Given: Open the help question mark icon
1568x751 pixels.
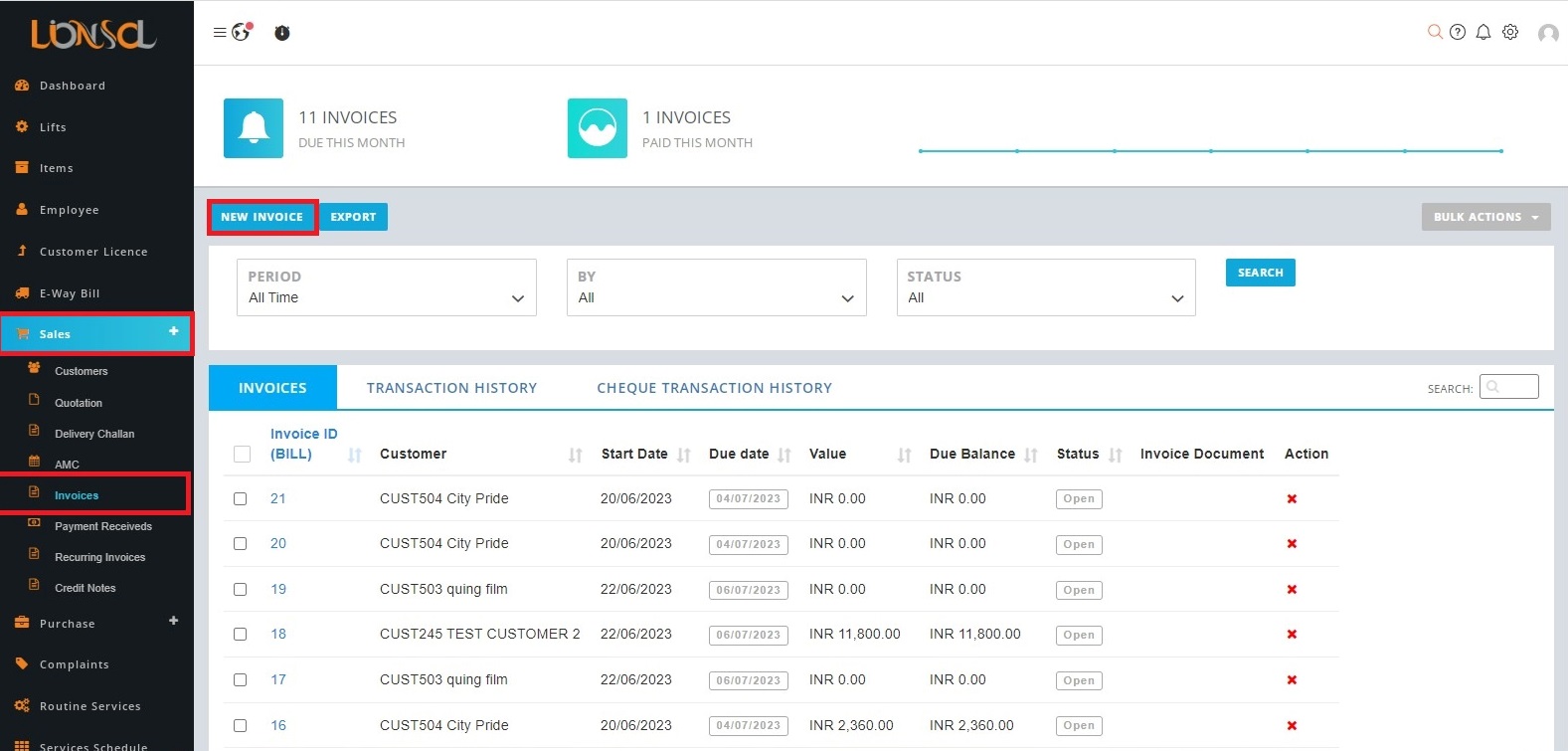Looking at the screenshot, I should (x=1458, y=32).
